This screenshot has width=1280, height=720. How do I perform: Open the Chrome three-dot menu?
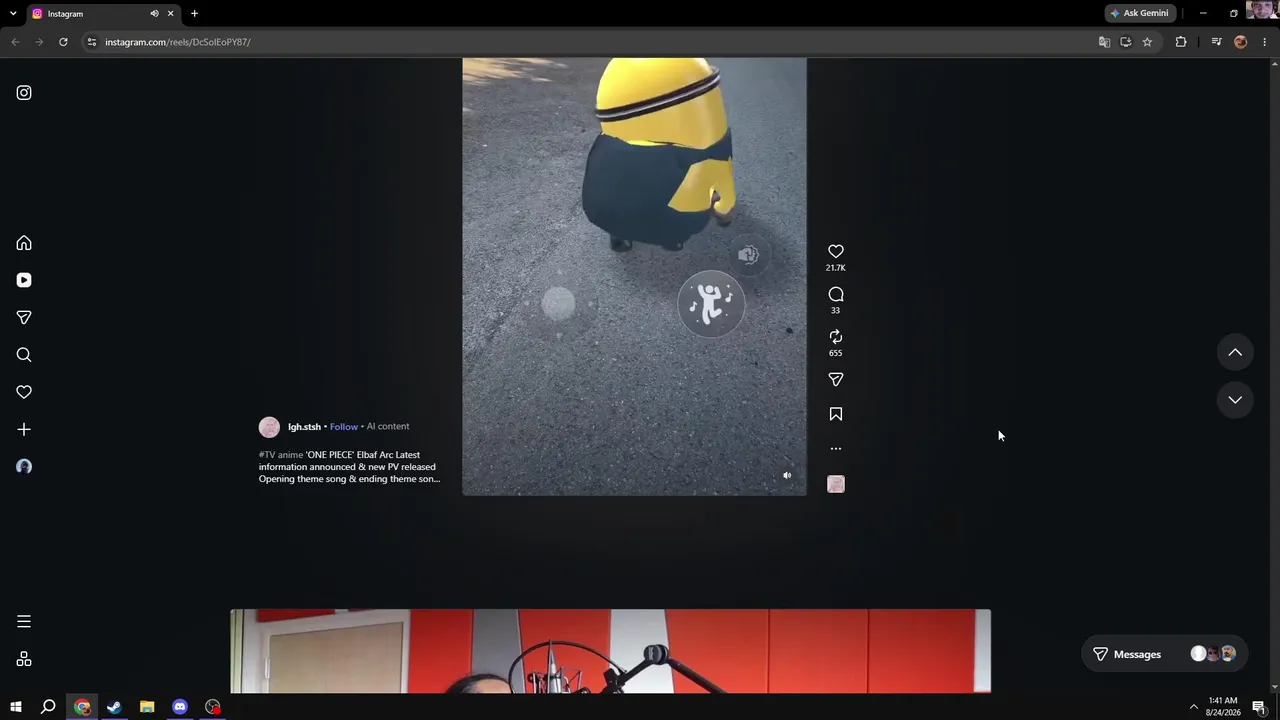1264,42
